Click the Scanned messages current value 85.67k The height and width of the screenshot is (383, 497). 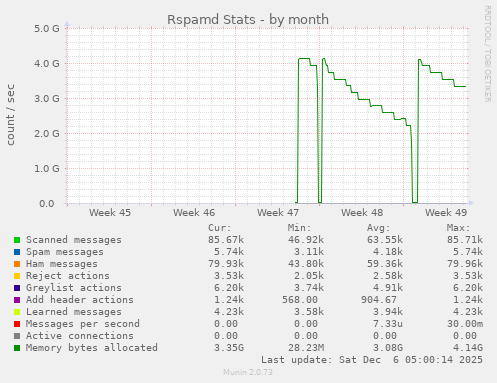tap(226, 240)
